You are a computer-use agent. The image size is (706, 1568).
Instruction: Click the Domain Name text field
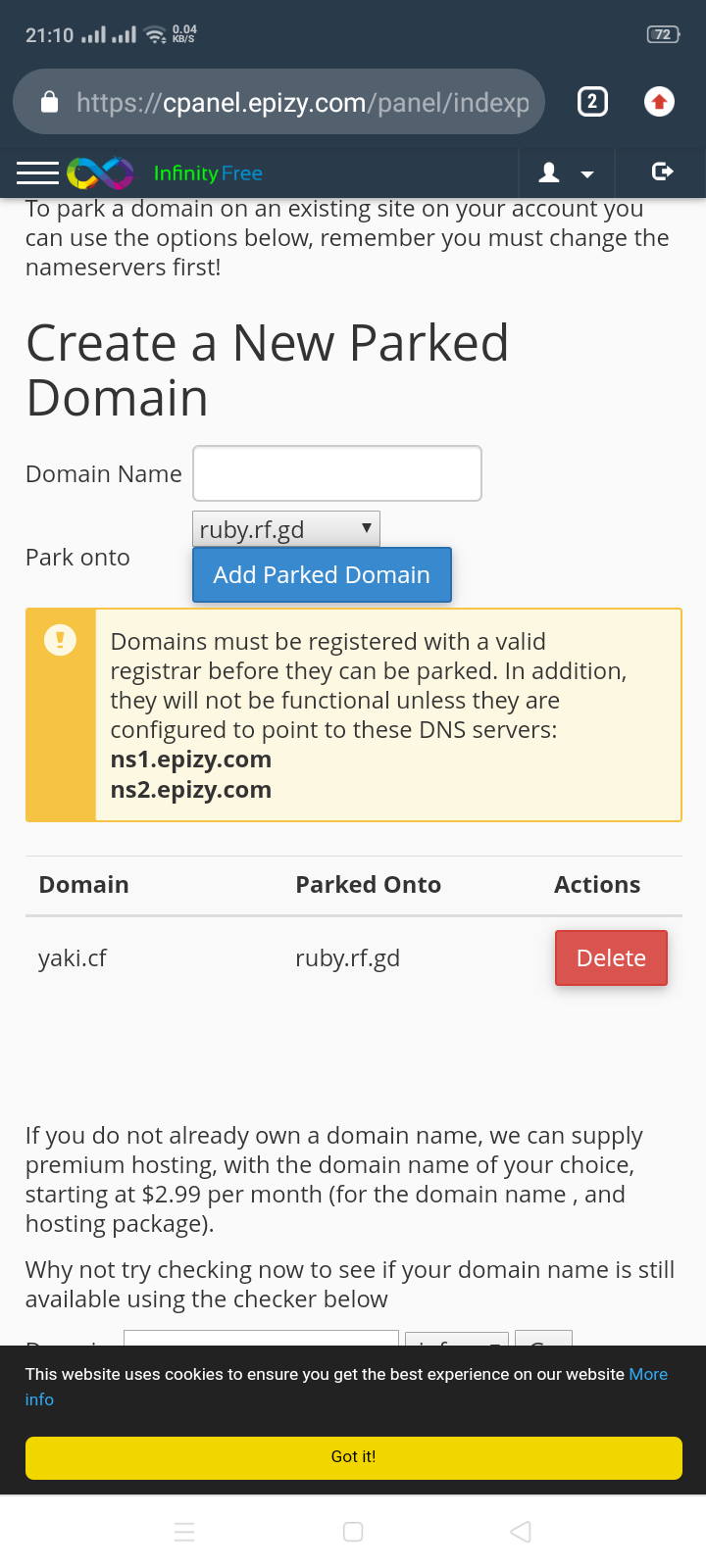(337, 473)
